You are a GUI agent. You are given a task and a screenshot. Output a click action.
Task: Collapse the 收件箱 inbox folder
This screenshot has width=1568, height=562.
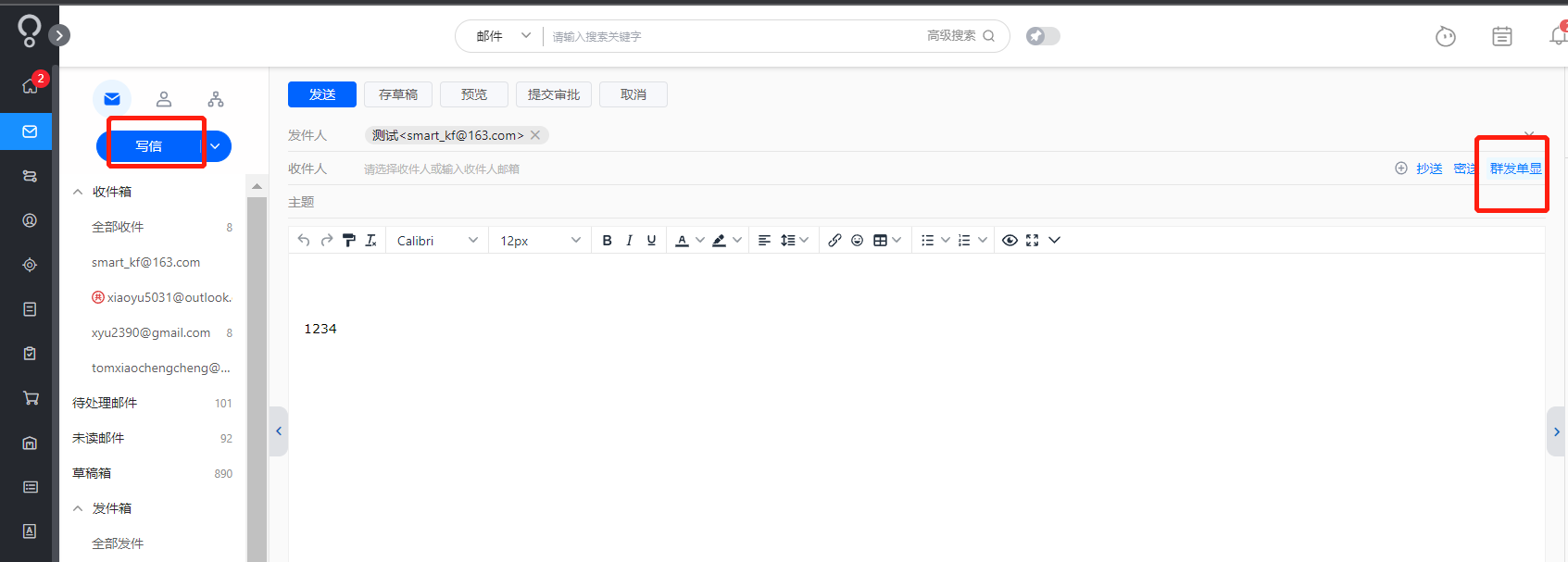(78, 192)
